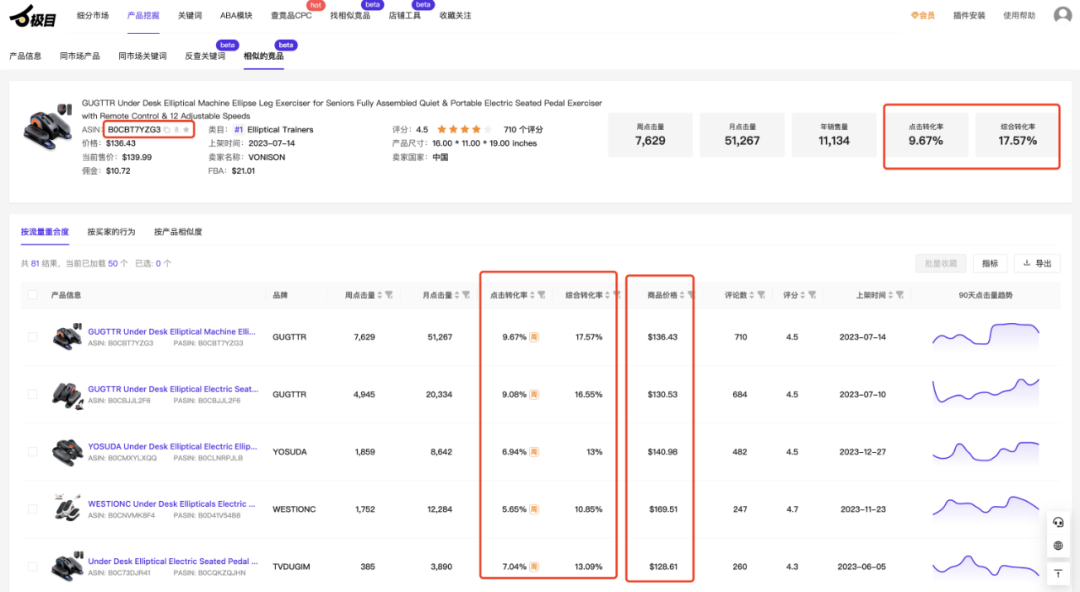Image resolution: width=1080 pixels, height=592 pixels.
Task: Click the user avatar icon
Action: tap(1062, 15)
